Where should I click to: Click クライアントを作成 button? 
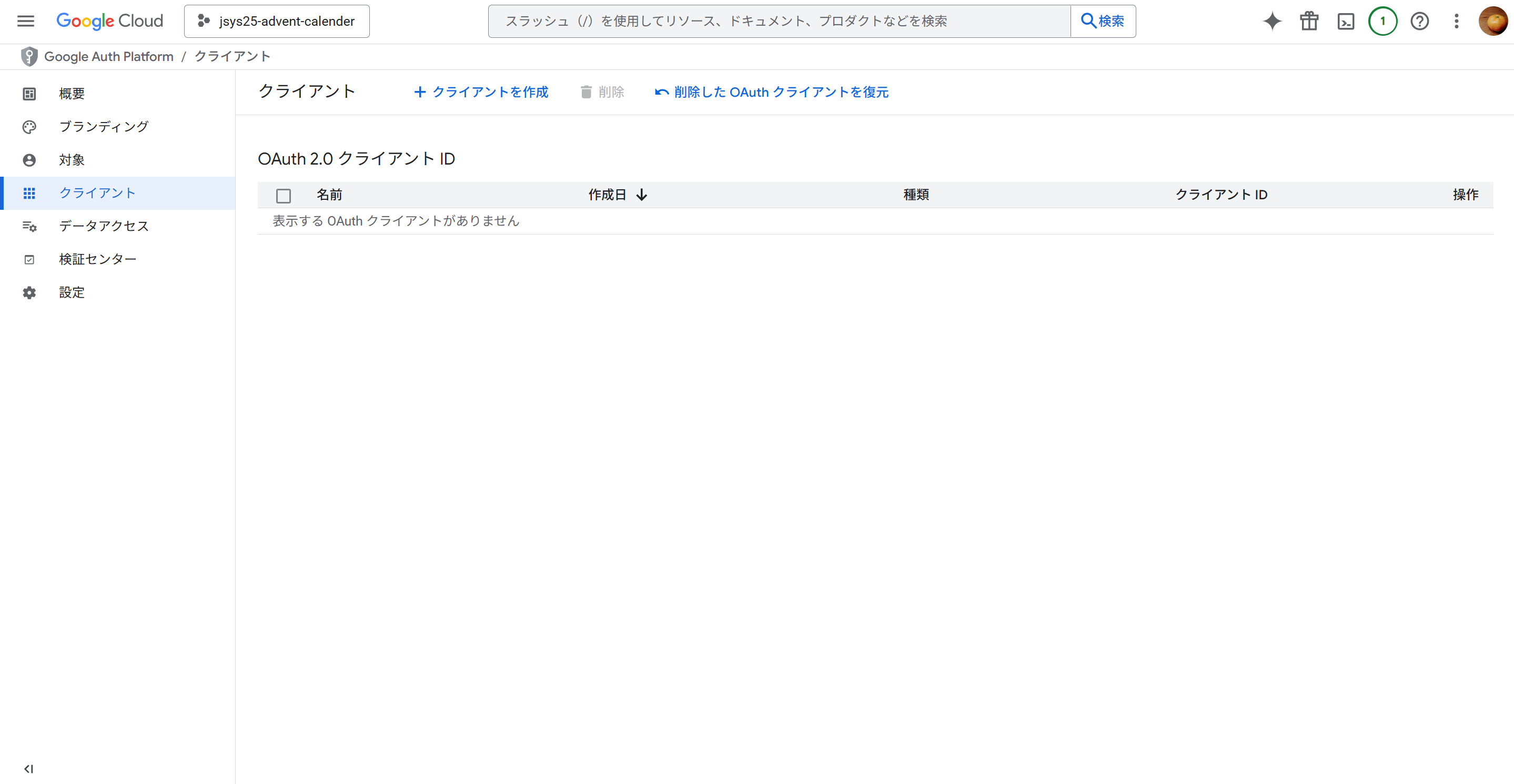click(x=481, y=92)
